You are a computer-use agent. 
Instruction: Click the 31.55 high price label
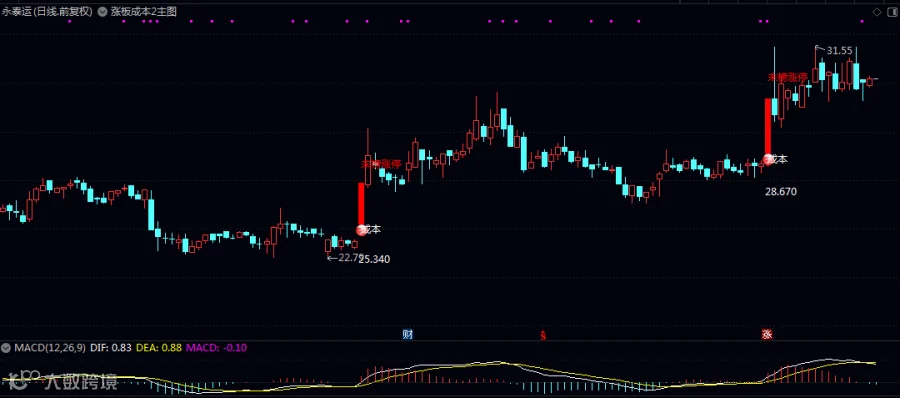tap(839, 51)
